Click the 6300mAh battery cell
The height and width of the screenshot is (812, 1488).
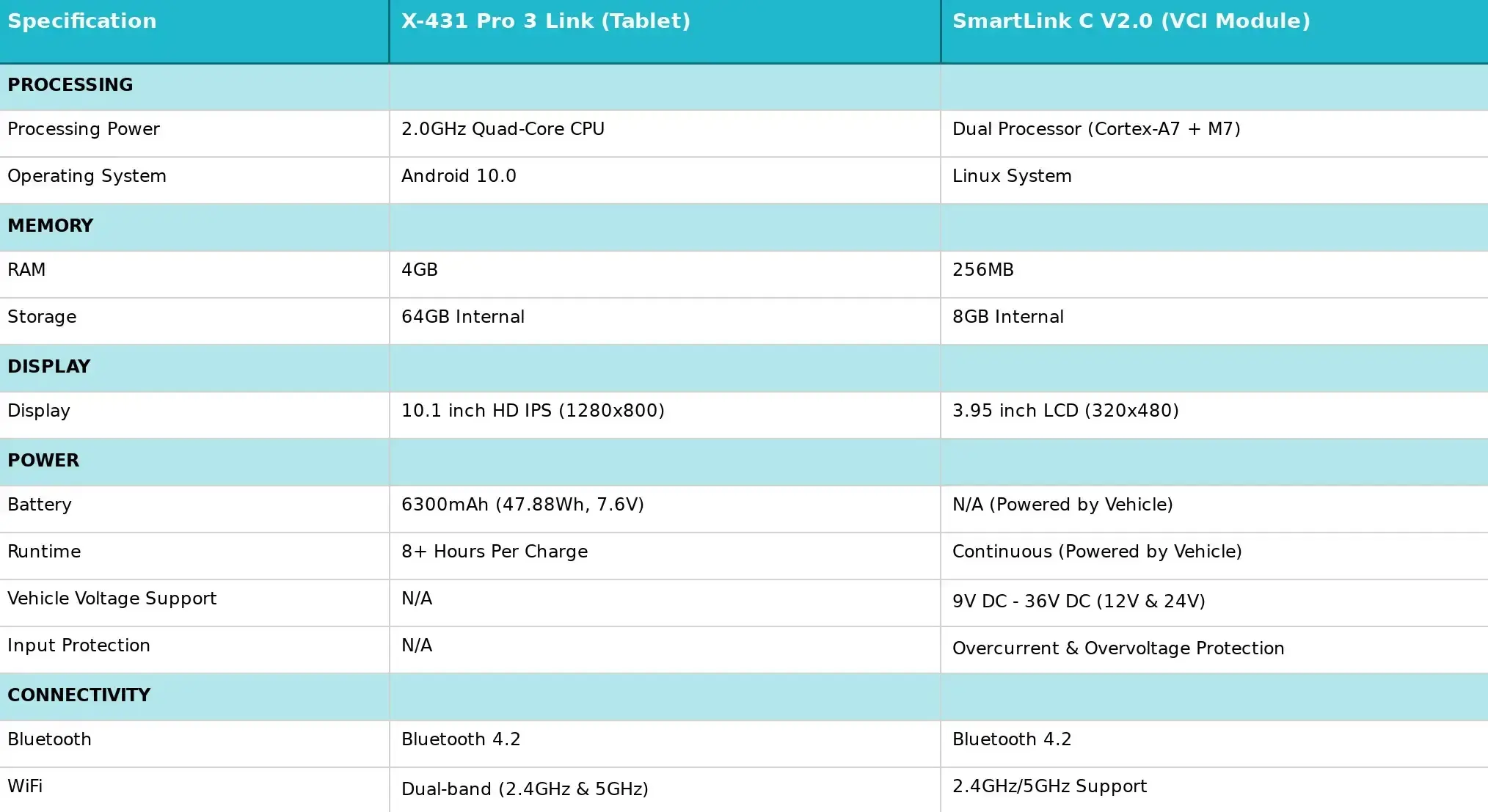[522, 505]
